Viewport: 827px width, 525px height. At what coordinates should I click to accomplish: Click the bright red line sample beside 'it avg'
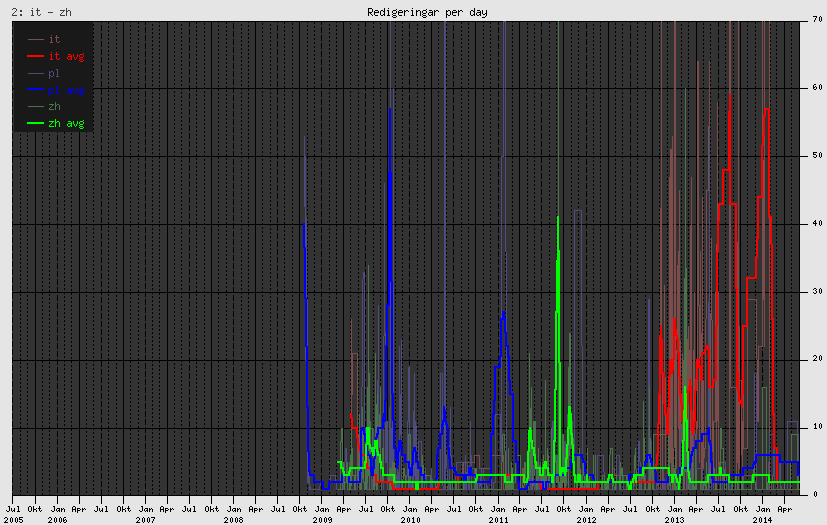35,56
